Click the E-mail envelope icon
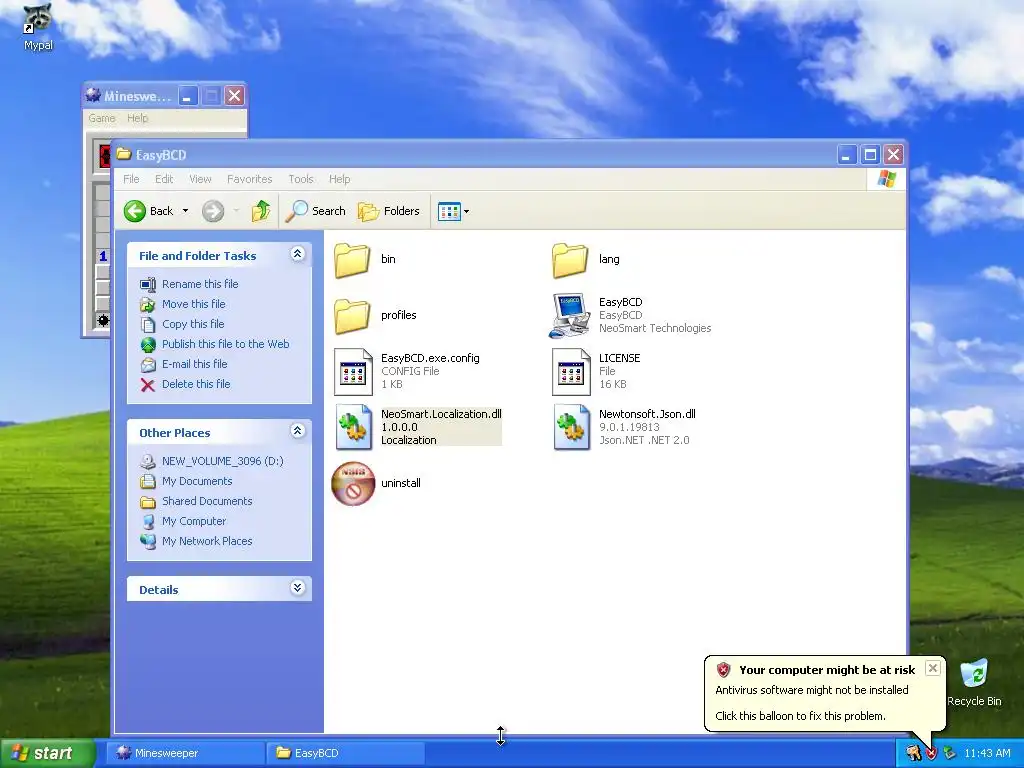Screen dimensions: 1024x768 (148, 365)
